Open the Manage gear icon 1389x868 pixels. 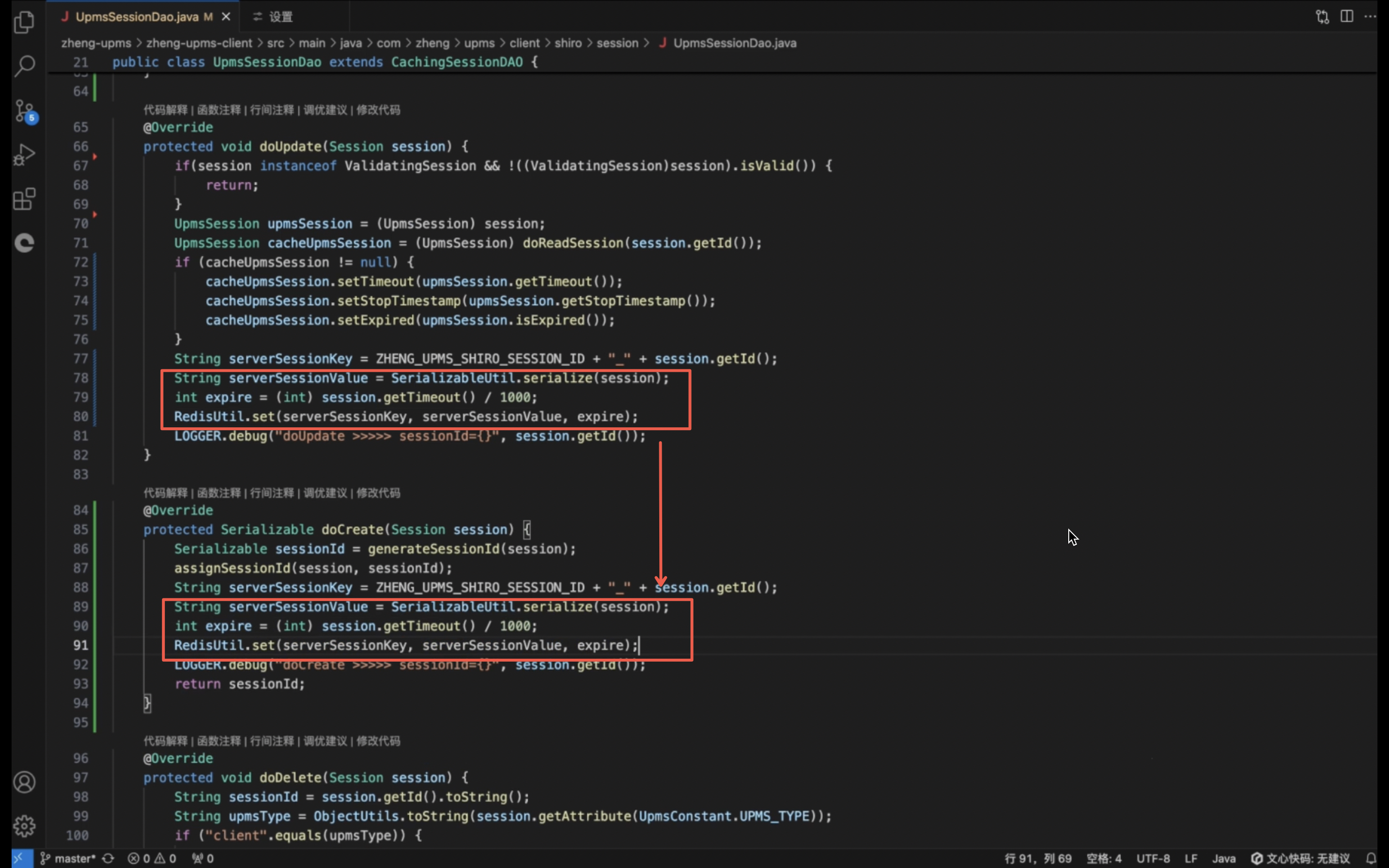click(24, 826)
